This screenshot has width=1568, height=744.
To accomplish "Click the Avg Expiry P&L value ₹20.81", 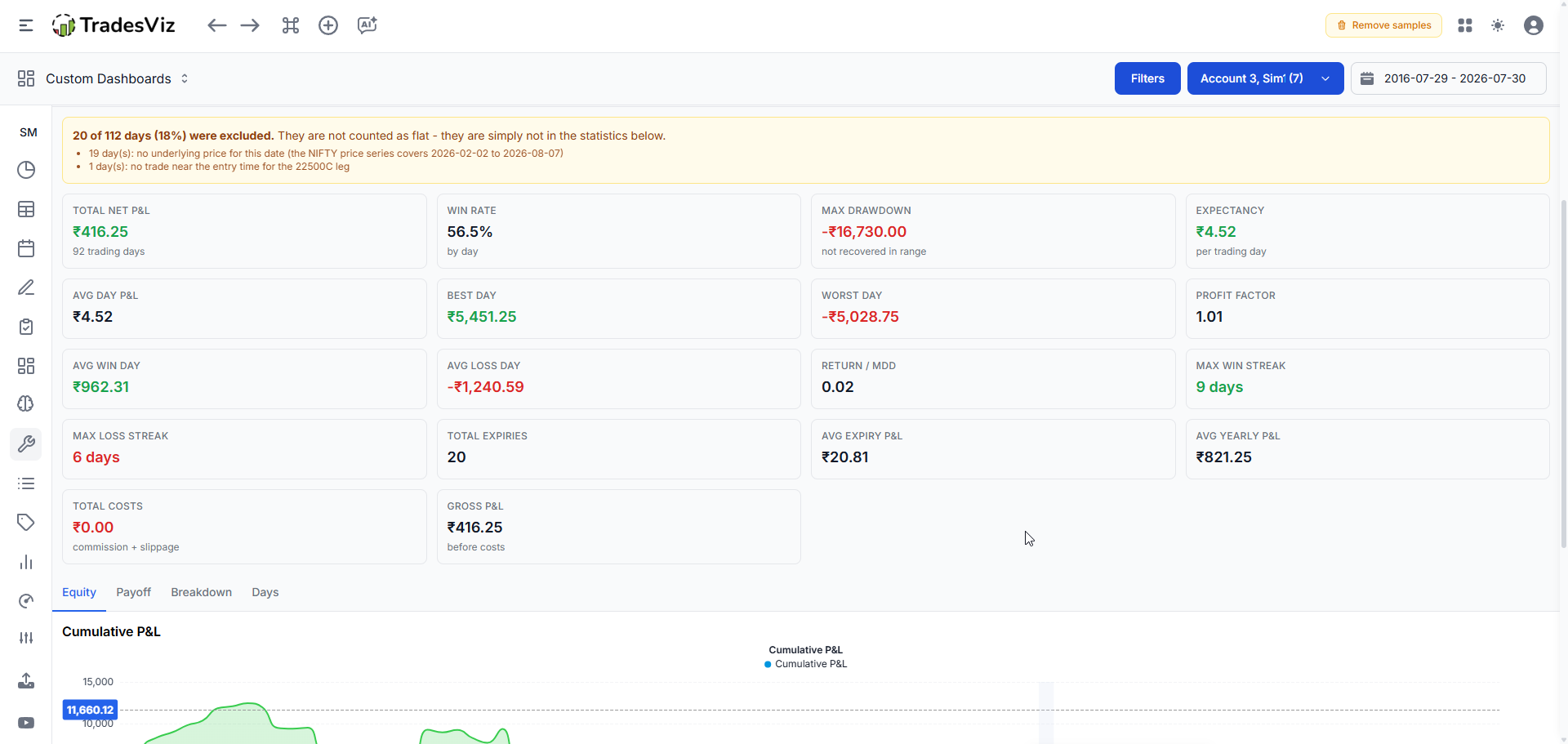I will 844,457.
